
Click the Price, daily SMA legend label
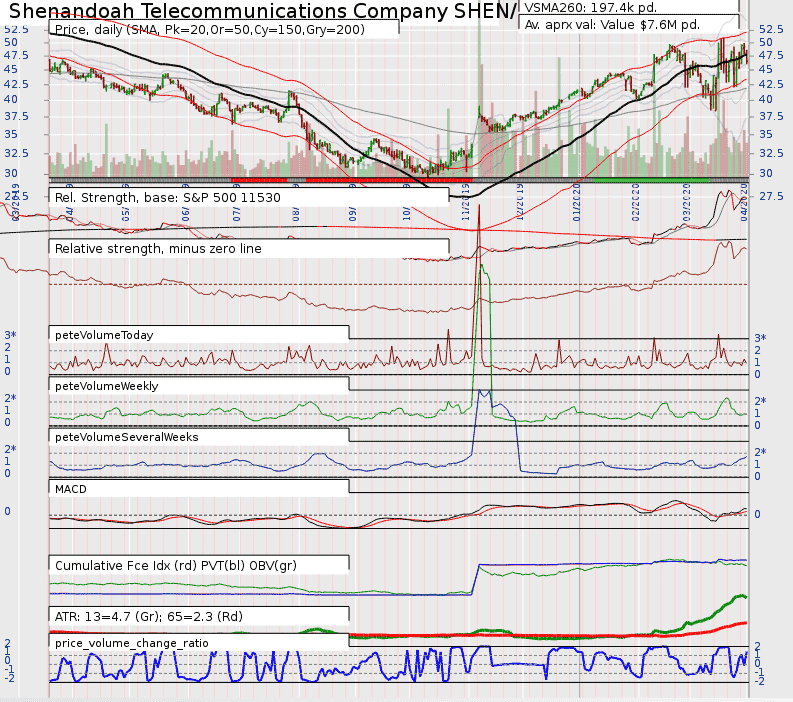tap(209, 30)
